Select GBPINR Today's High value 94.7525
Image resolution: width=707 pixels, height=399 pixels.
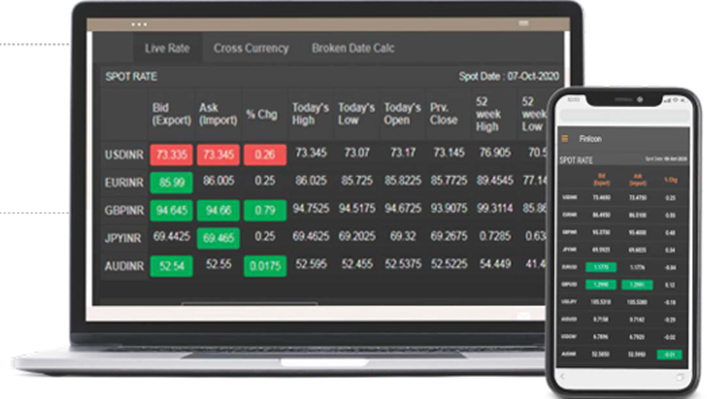pos(311,209)
